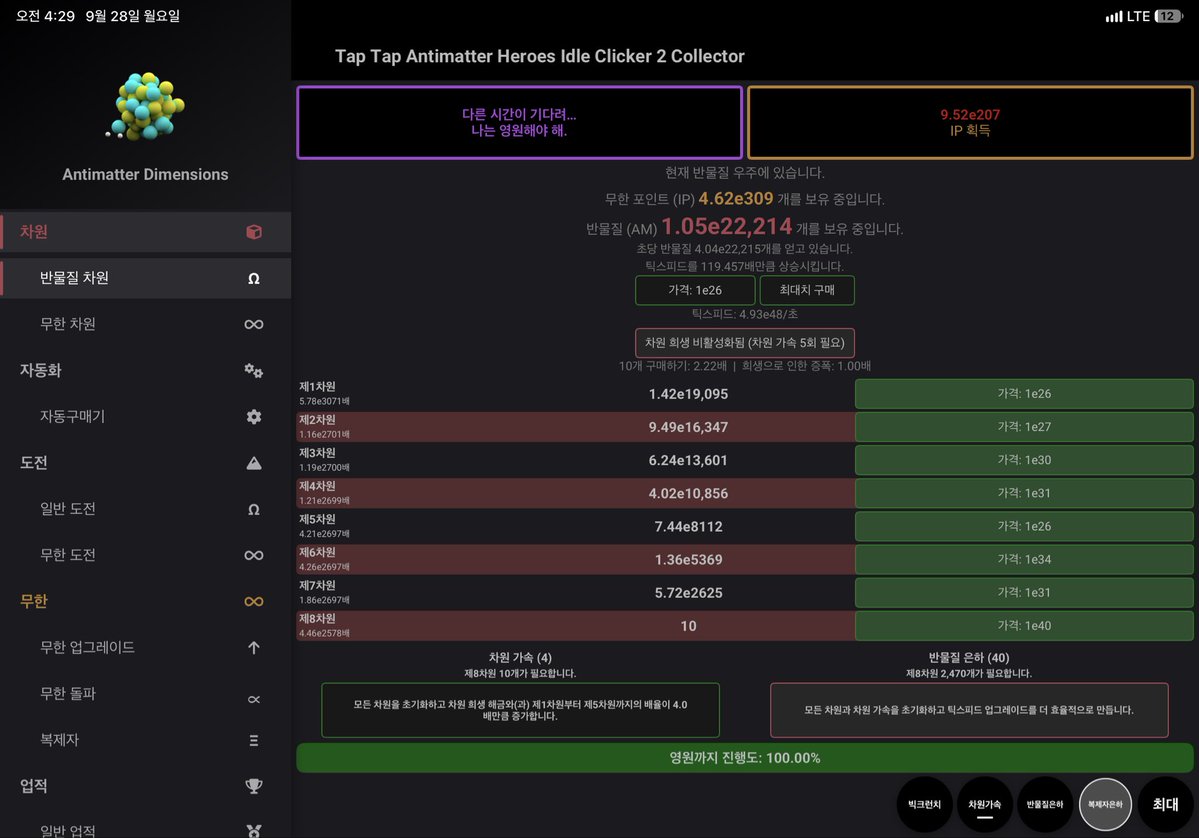Click the 영원까지 진행도 progress bar
The width and height of the screenshot is (1199, 838).
(x=745, y=758)
